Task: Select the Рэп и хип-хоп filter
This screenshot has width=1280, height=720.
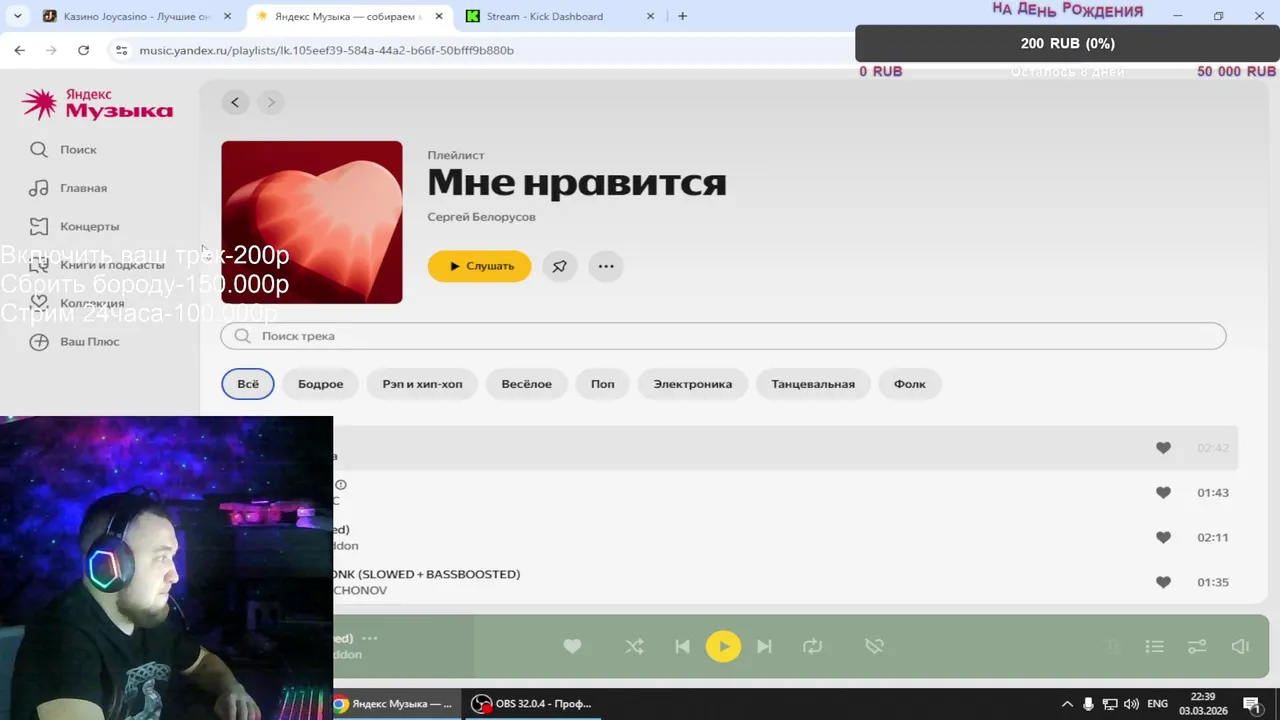Action: (x=422, y=384)
